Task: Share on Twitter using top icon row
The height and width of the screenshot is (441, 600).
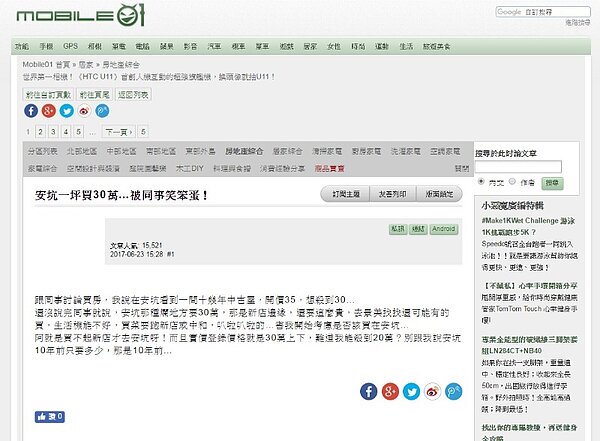Action: click(x=67, y=111)
